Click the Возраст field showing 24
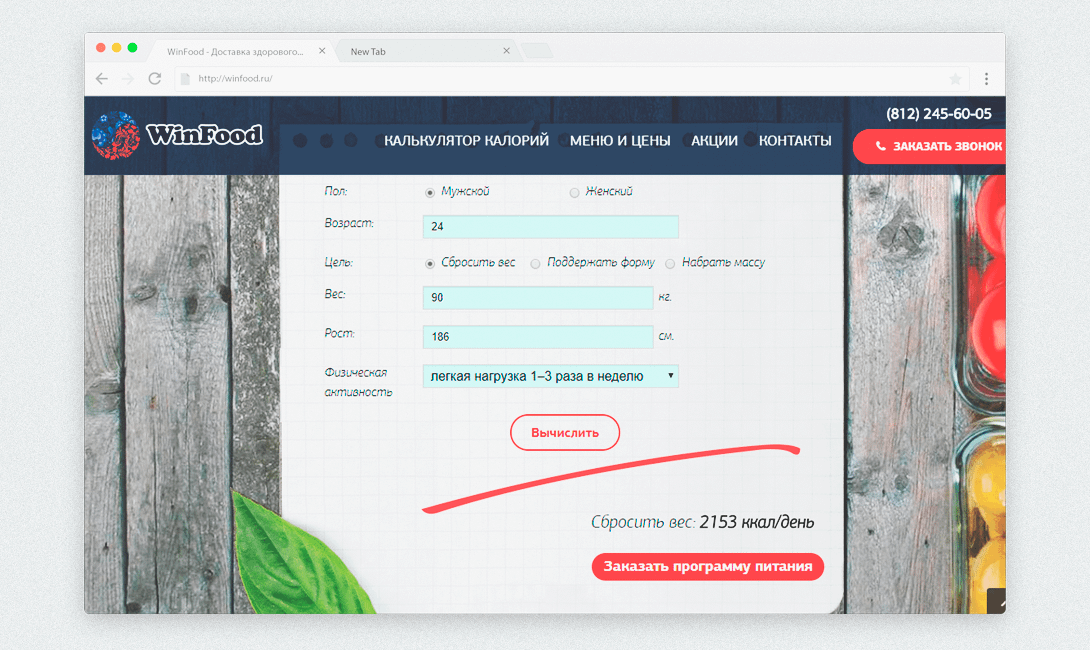 pyautogui.click(x=551, y=227)
